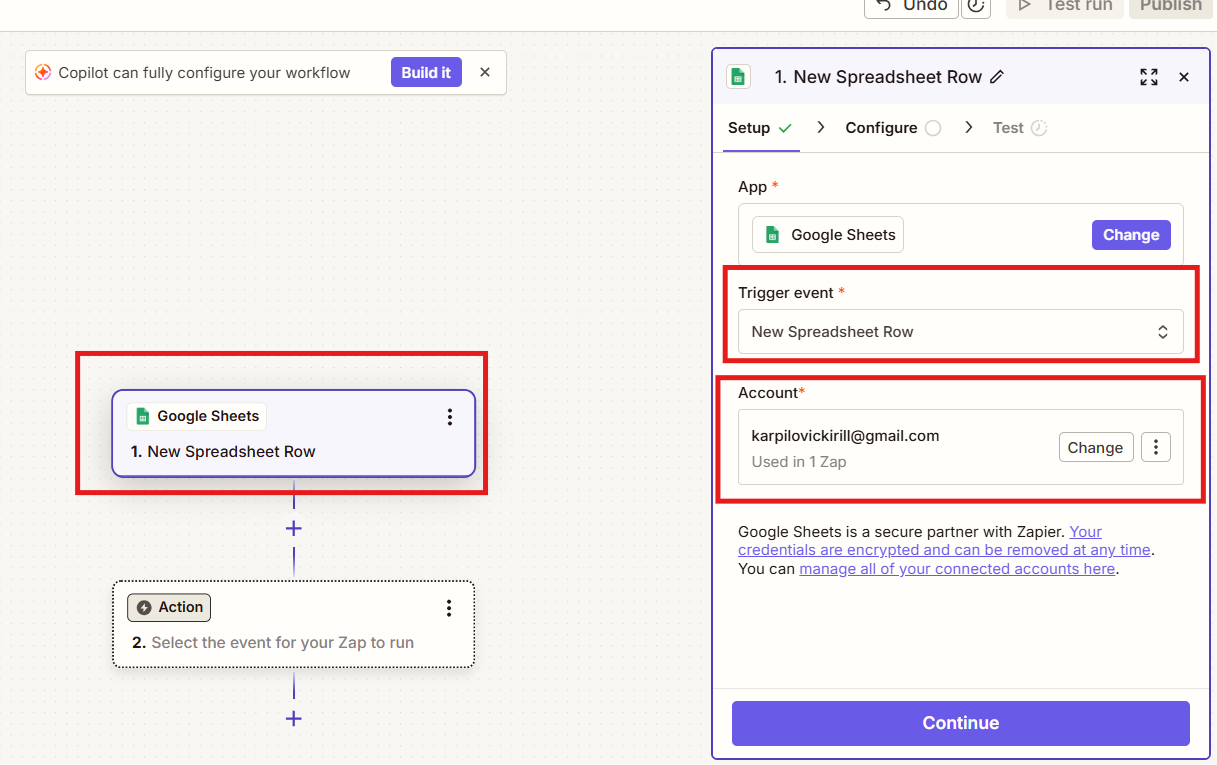The image size is (1217, 765).
Task: Click the Copilot logo icon
Action: click(x=43, y=72)
